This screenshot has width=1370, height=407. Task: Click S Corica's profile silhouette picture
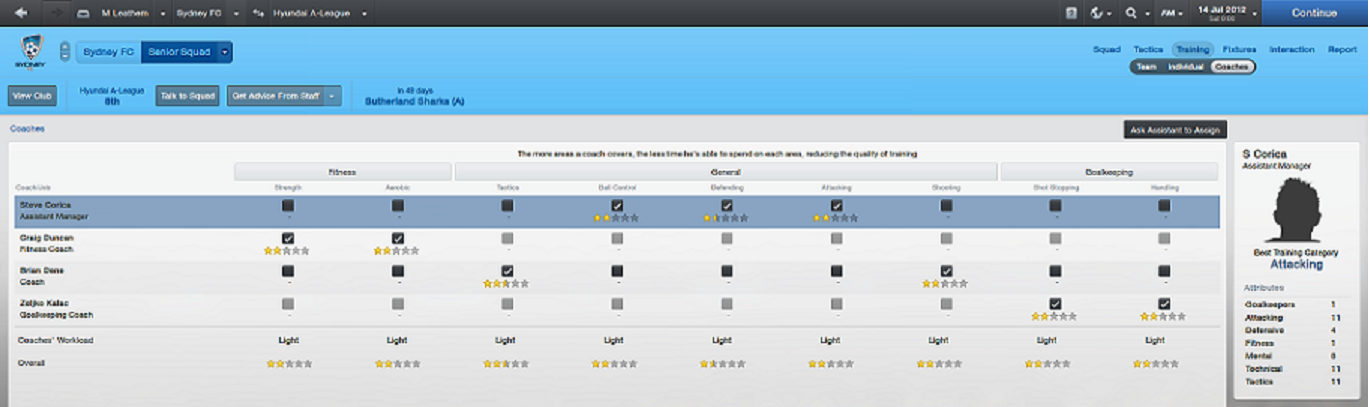coord(1295,208)
